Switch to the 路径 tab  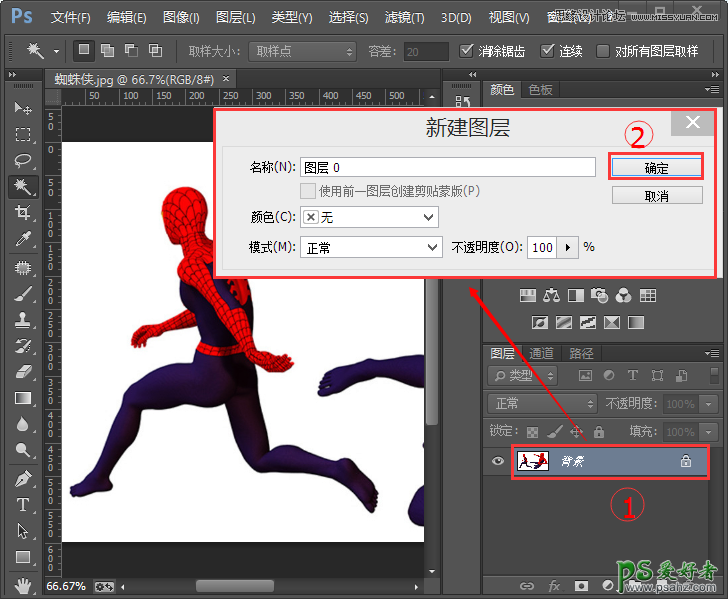point(581,354)
